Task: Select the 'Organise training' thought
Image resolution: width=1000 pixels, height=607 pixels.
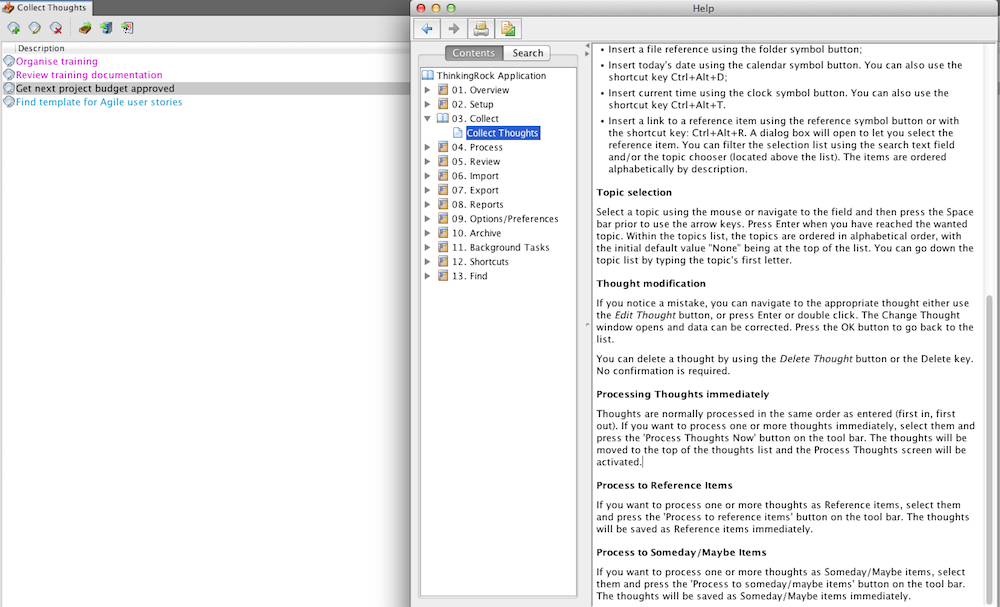Action: pos(57,61)
